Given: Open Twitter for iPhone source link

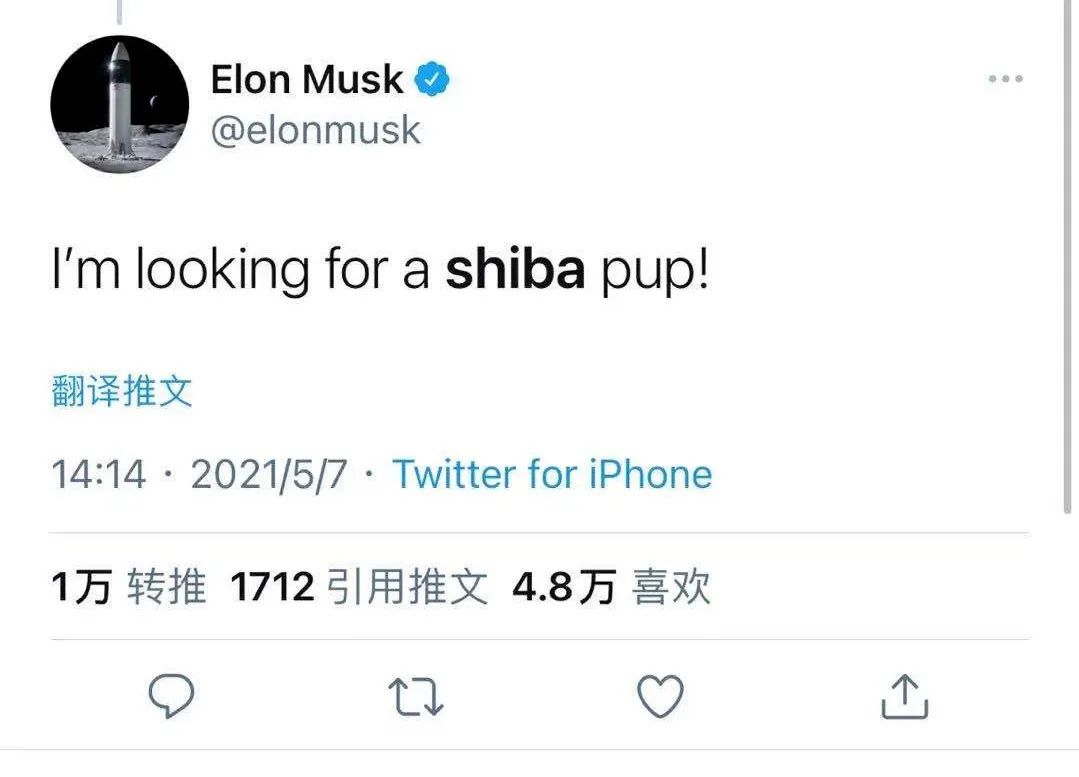Looking at the screenshot, I should (x=553, y=474).
